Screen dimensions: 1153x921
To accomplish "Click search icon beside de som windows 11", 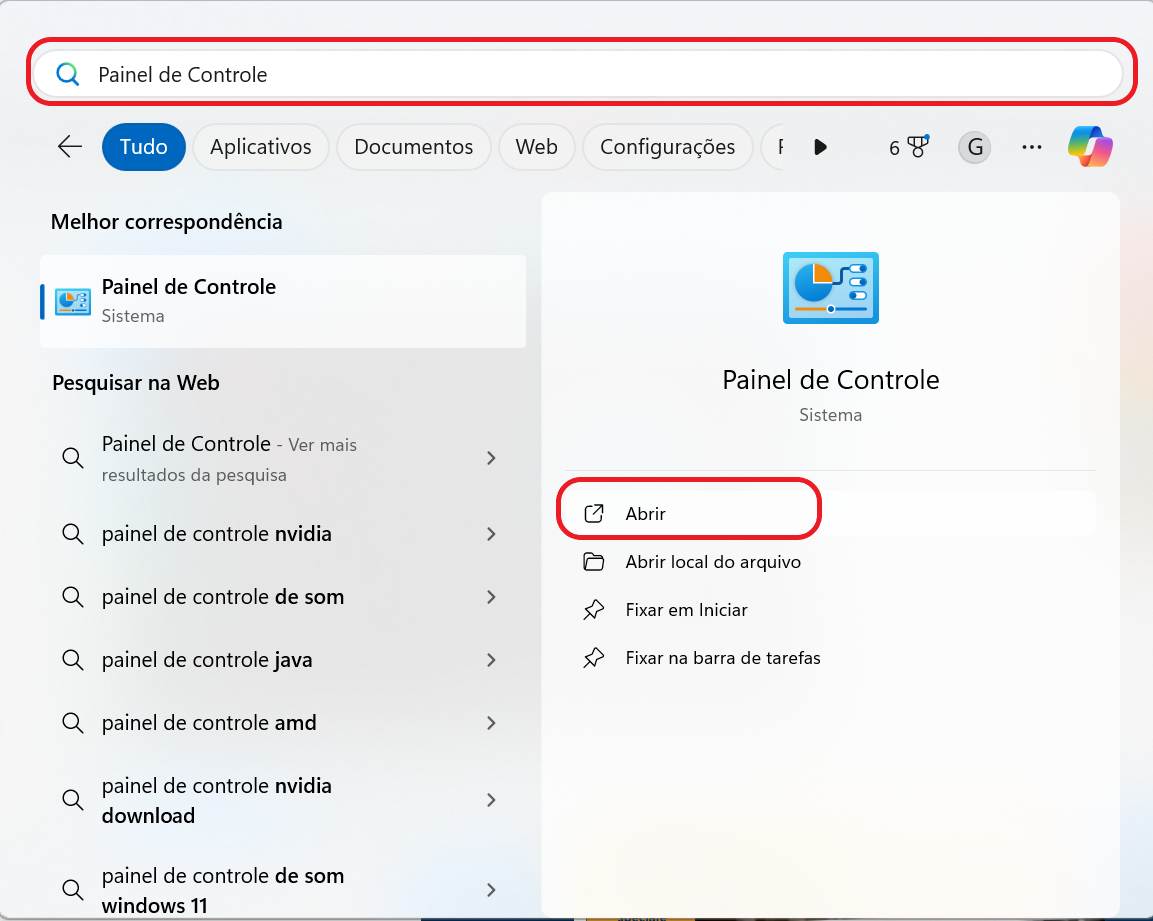I will [x=72, y=890].
